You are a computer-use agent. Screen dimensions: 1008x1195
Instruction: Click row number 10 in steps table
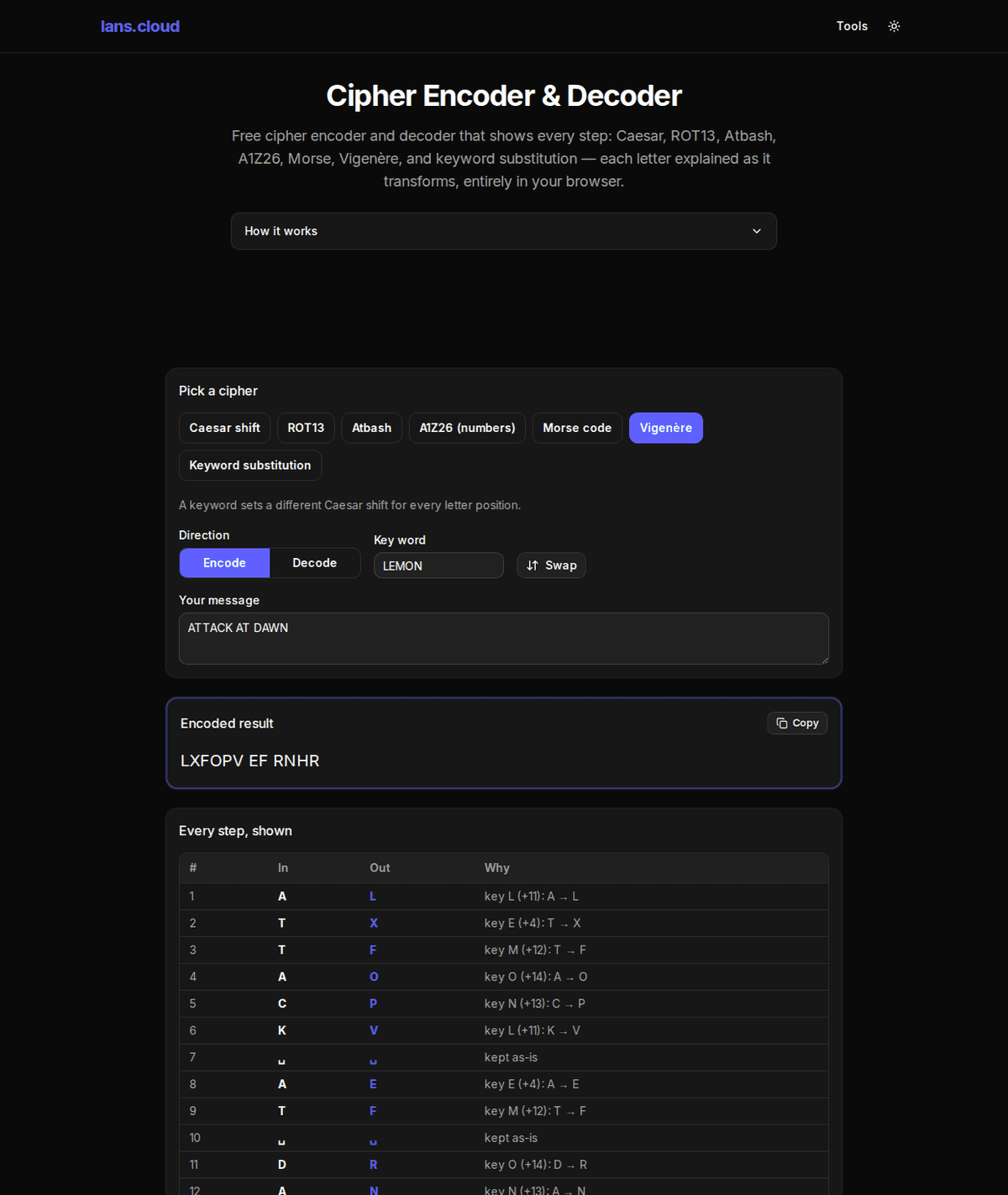coord(195,1139)
